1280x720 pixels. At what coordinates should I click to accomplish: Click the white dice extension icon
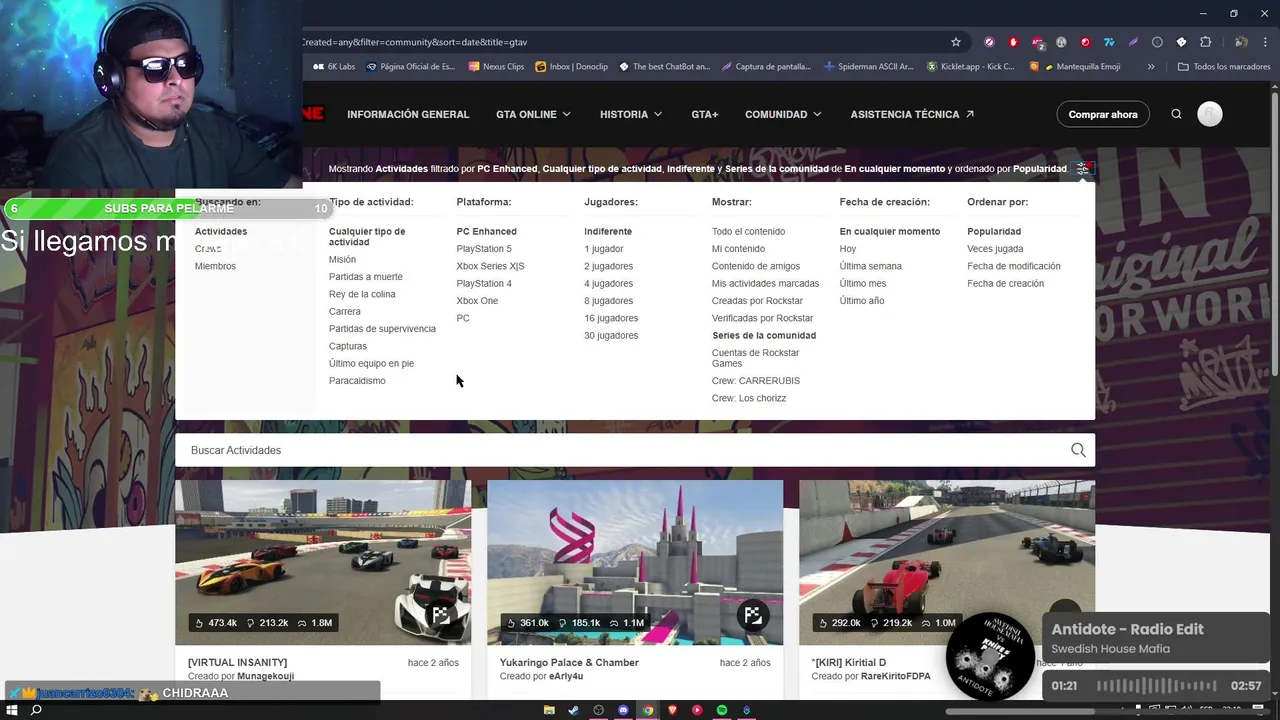click(1181, 42)
